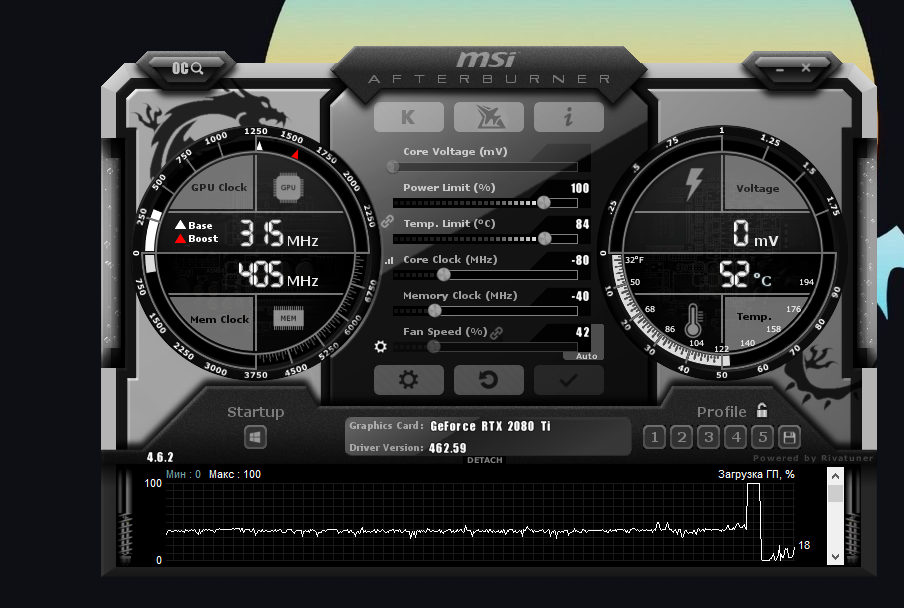Click the Core Voltage slider handle
904x608 pixels.
393,167
